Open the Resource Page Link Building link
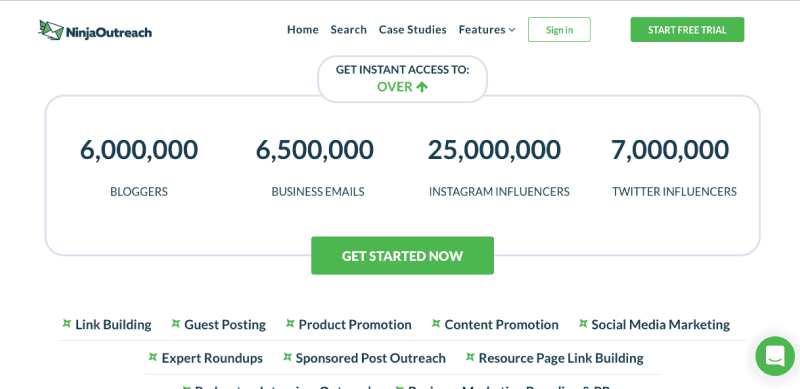This screenshot has height=389, width=800. pyautogui.click(x=561, y=358)
